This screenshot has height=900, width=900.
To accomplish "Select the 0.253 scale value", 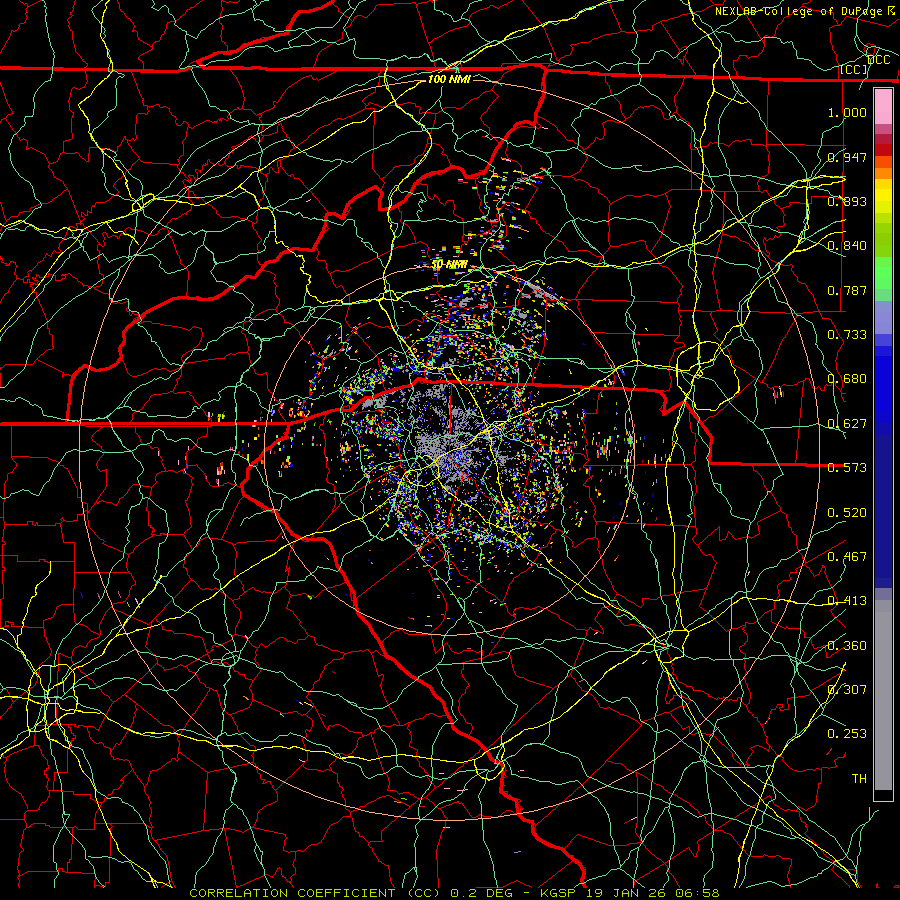I will pos(847,734).
